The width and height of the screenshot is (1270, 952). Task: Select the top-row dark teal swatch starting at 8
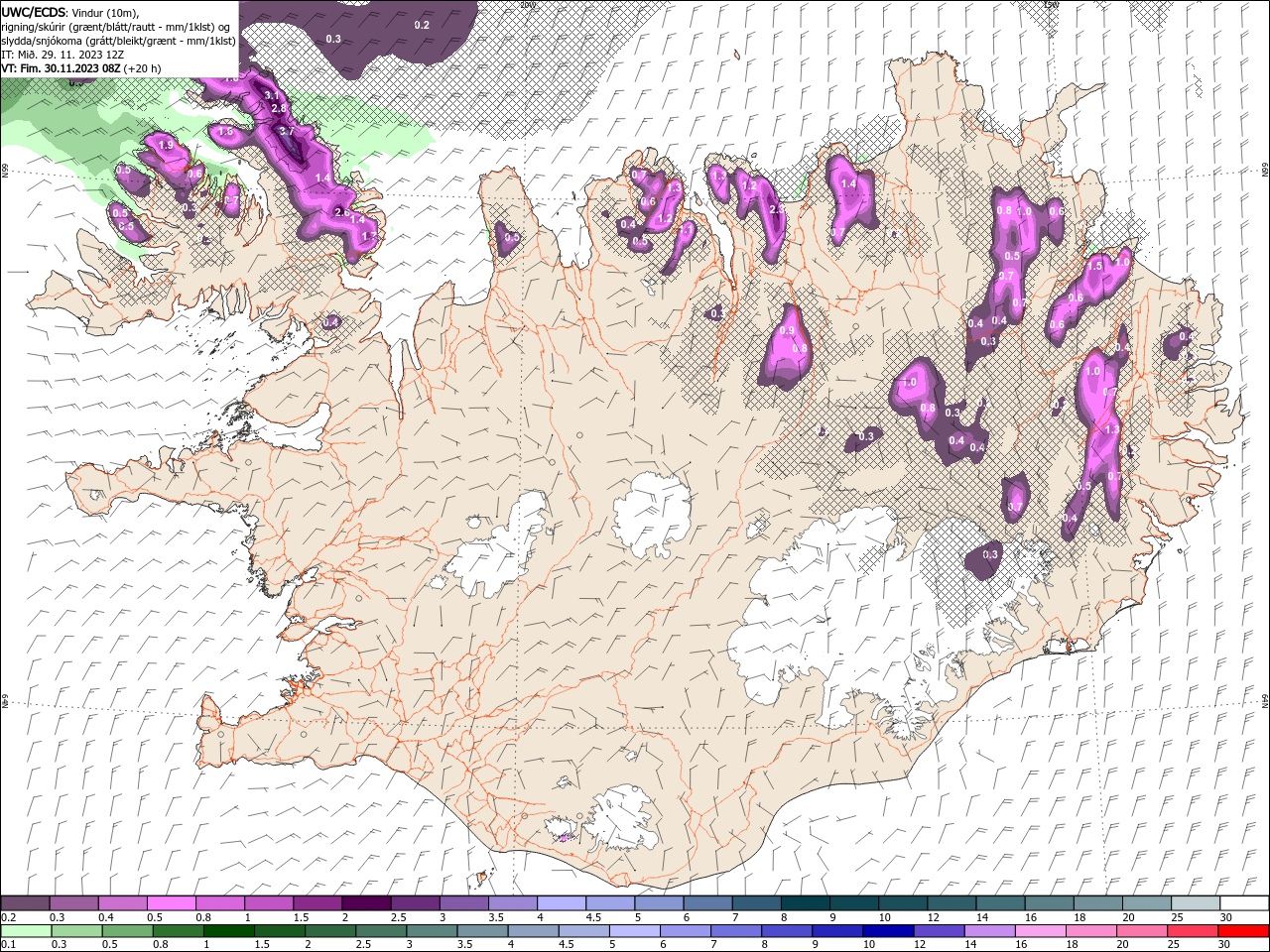[x=805, y=903]
